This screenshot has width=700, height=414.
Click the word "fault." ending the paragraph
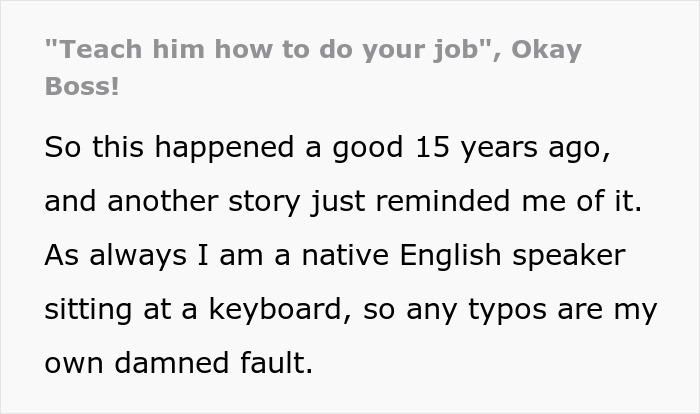tap(276, 361)
